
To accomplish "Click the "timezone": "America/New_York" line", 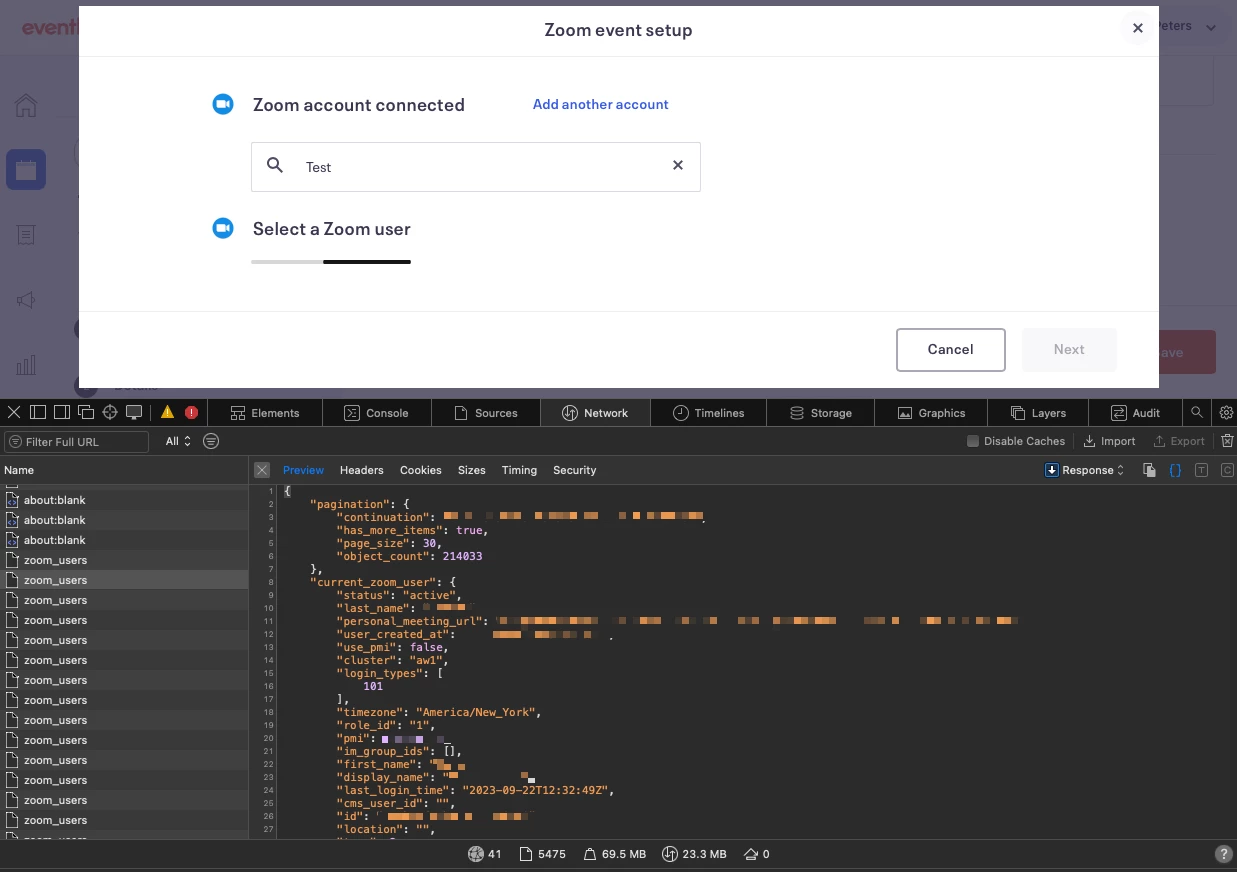I will (x=438, y=712).
